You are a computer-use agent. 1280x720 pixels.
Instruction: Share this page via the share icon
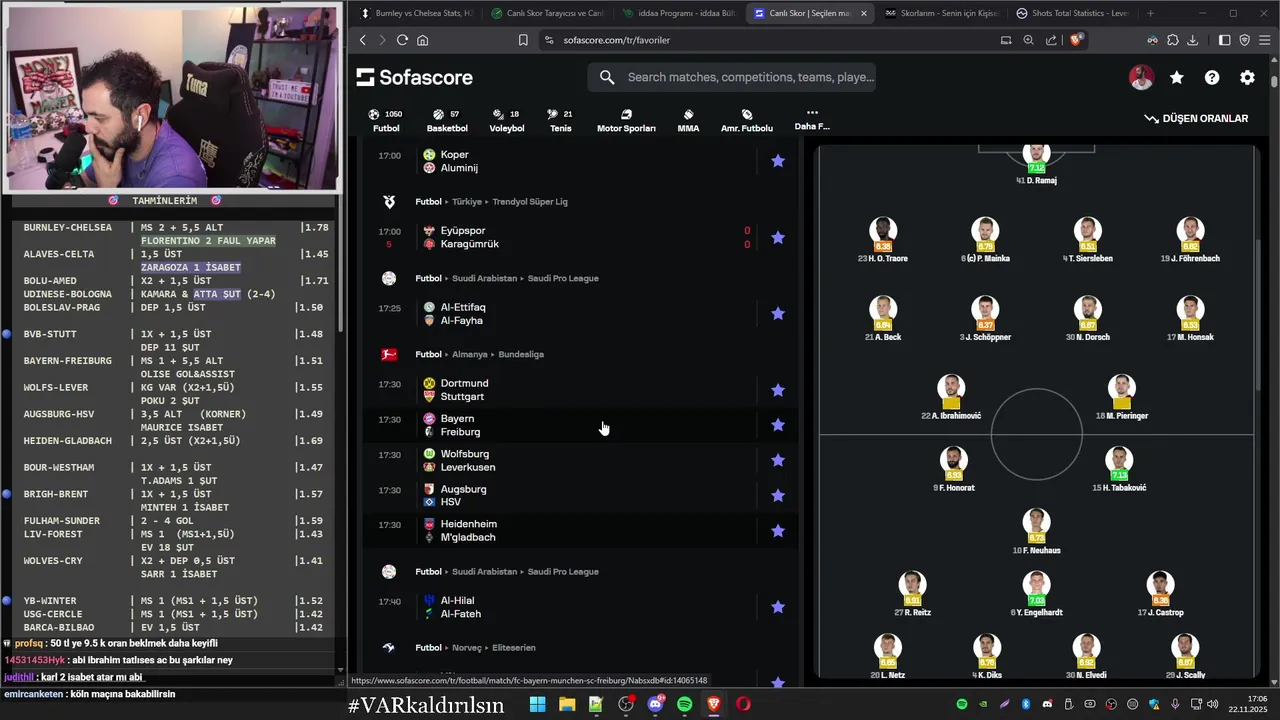point(1051,40)
